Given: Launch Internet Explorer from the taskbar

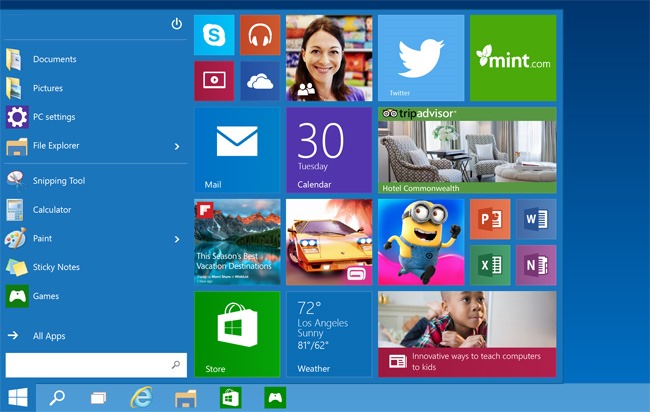Looking at the screenshot, I should pyautogui.click(x=141, y=397).
